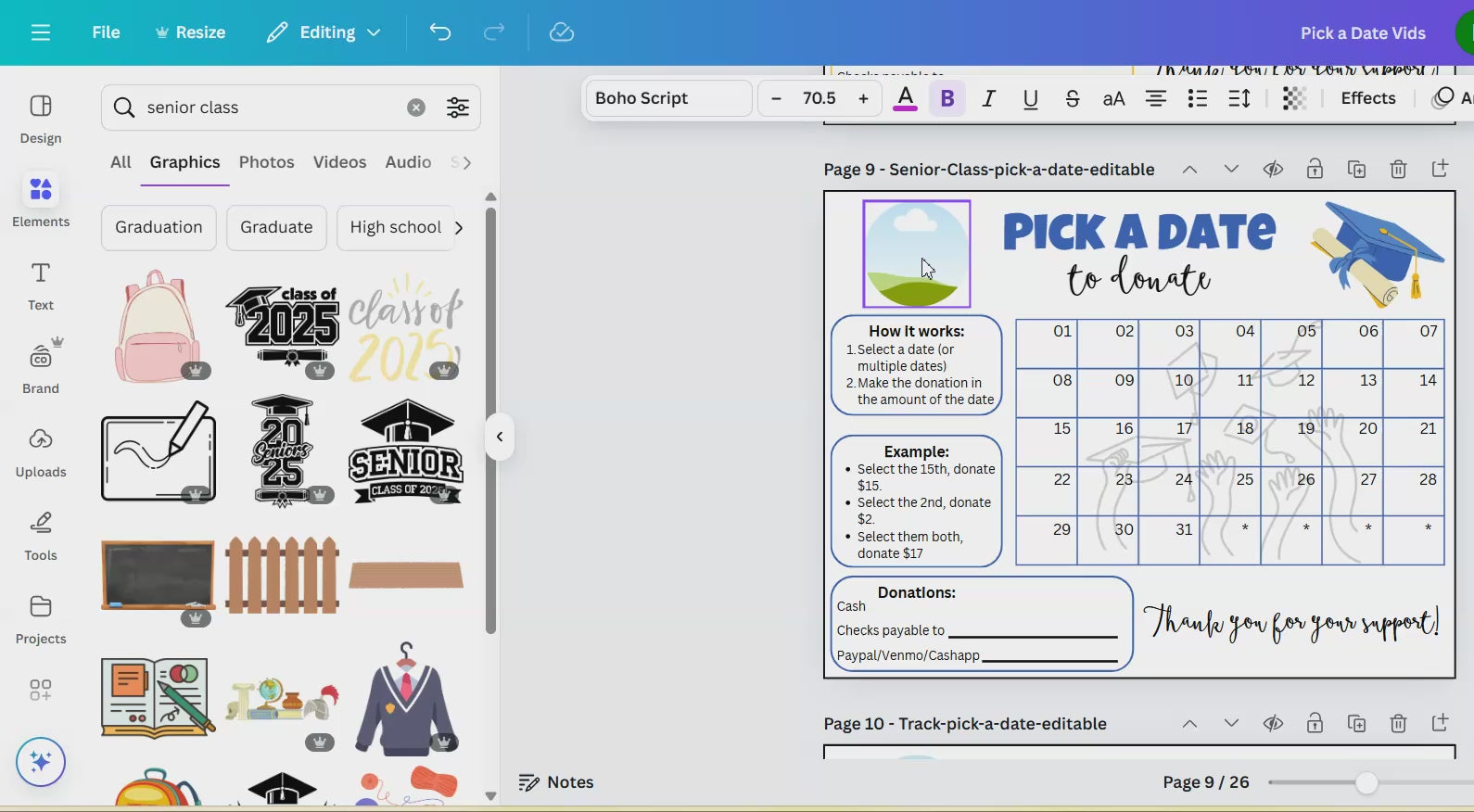This screenshot has height=812, width=1474.
Task: Open the Uploads panel
Action: (41, 451)
